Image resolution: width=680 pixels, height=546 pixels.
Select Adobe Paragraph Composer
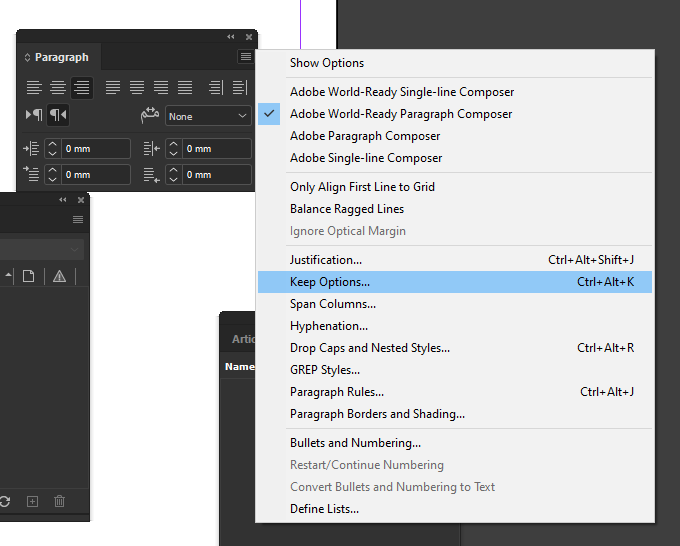point(455,136)
